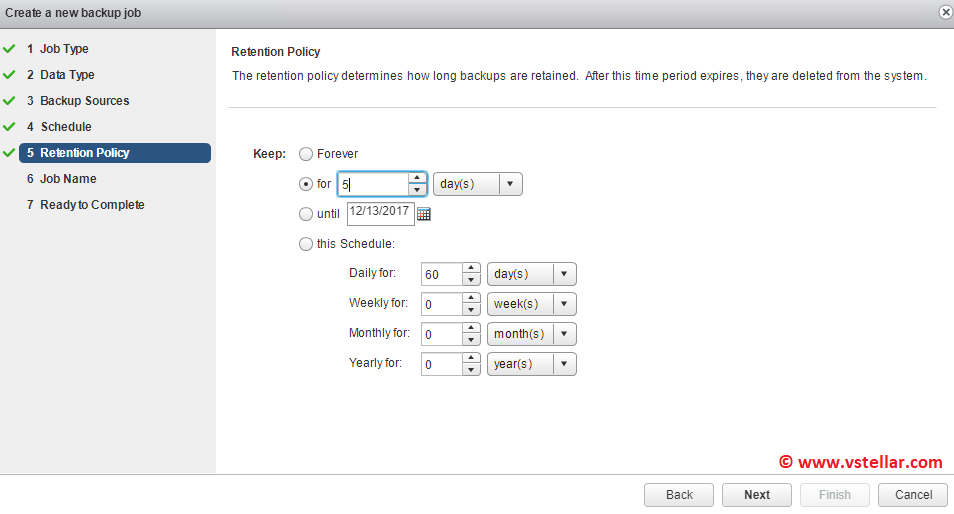Increment the Daily for spinner
Screen dimensions: 954x514
pos(471,268)
